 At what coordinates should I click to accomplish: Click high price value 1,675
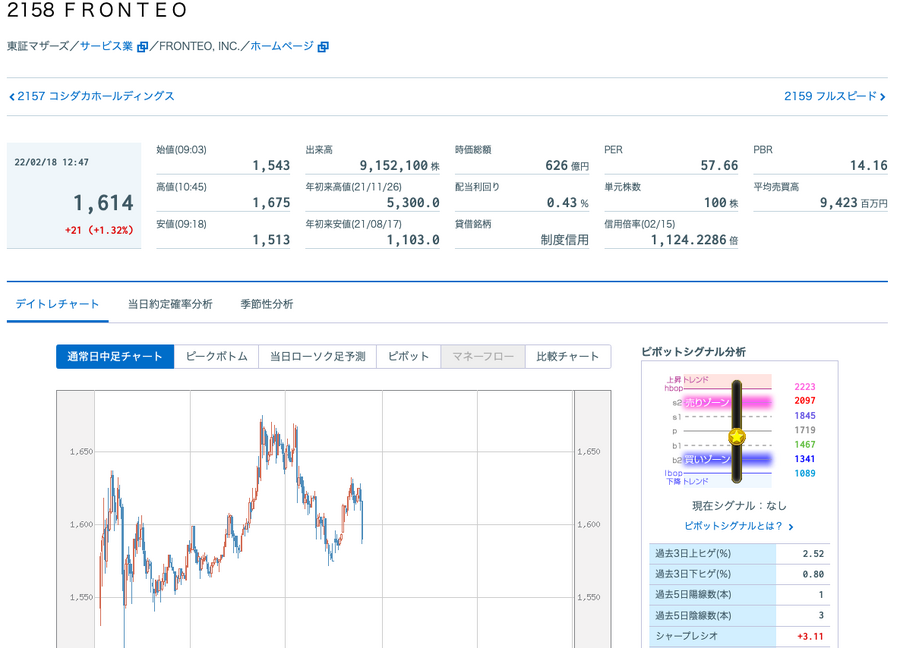[271, 203]
